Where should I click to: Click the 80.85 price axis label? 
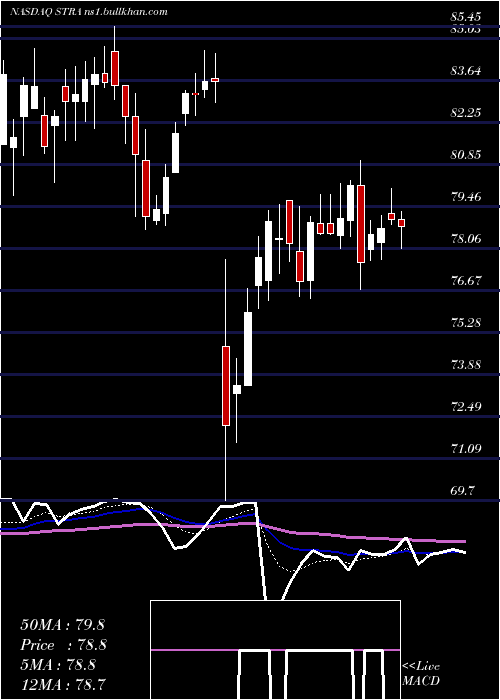[x=466, y=155]
